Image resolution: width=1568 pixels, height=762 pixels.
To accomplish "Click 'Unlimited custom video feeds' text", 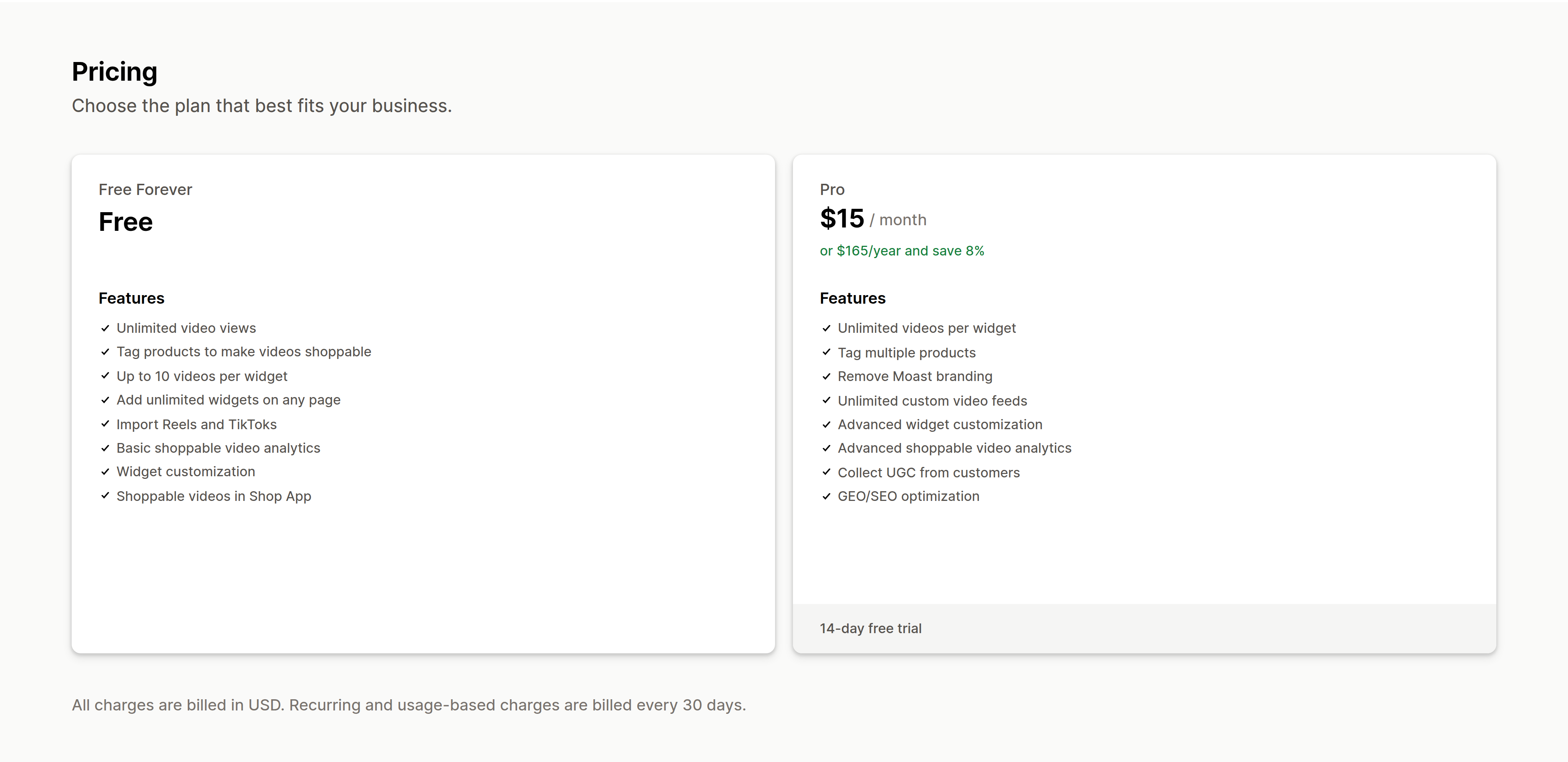I will [x=933, y=401].
